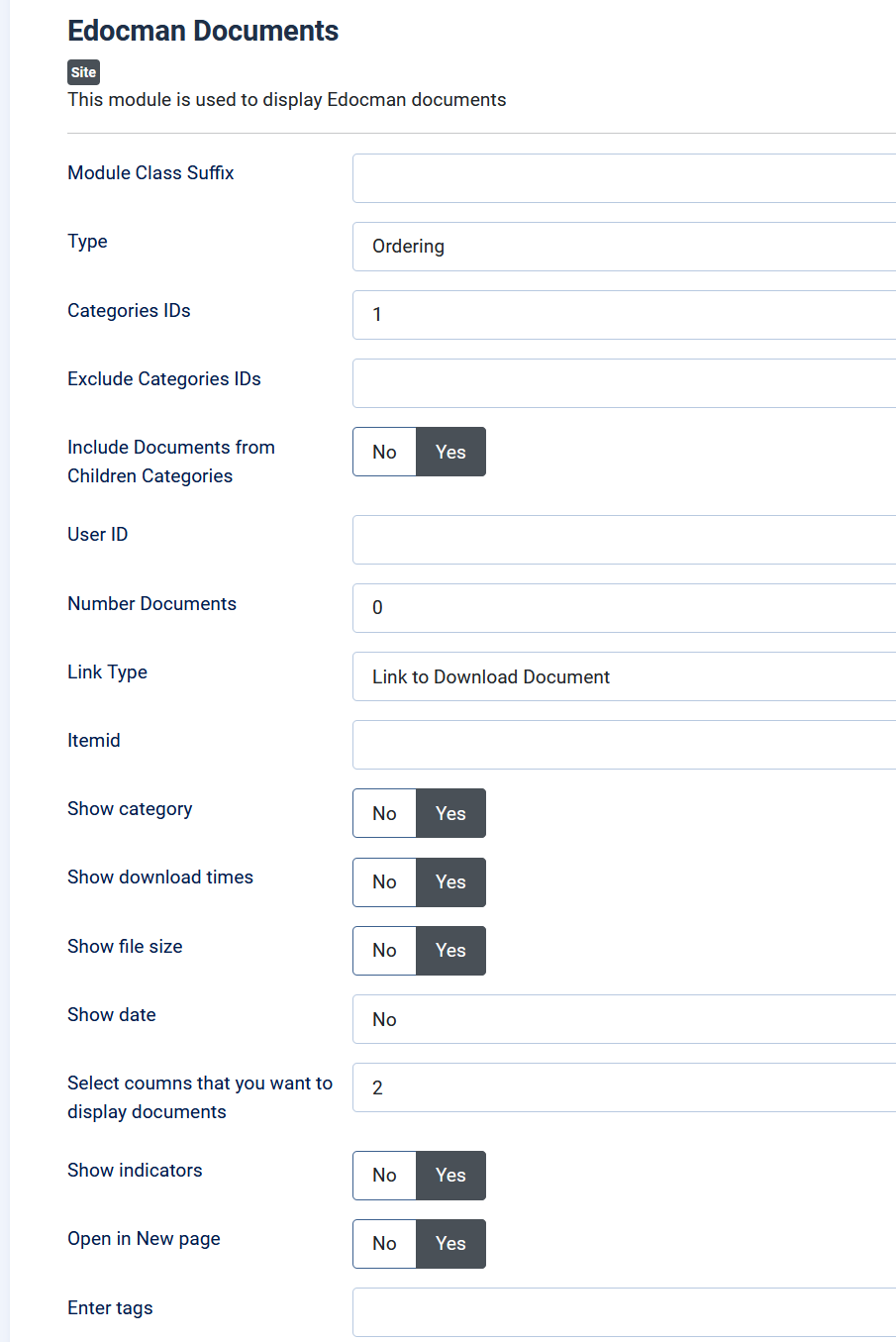This screenshot has width=896, height=1342.
Task: Set Include Documents from Children Categories to No
Action: click(x=384, y=452)
